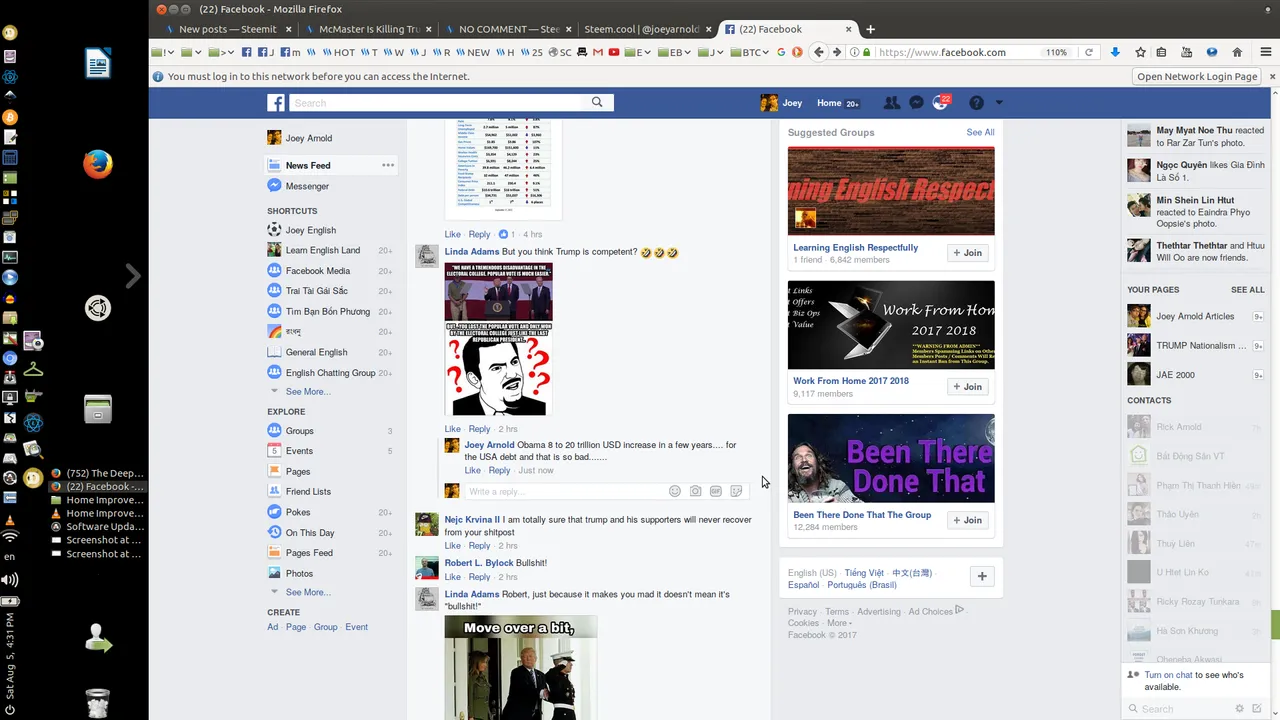This screenshot has width=1280, height=720.
Task: Click Create Page link
Action: coord(296,627)
